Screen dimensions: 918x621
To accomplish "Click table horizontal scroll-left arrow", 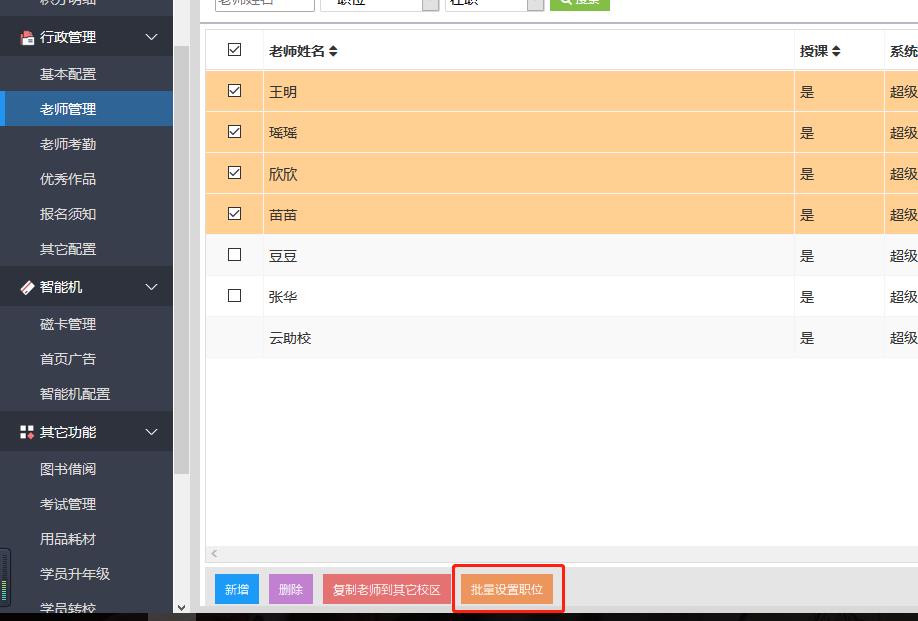I will (213, 553).
